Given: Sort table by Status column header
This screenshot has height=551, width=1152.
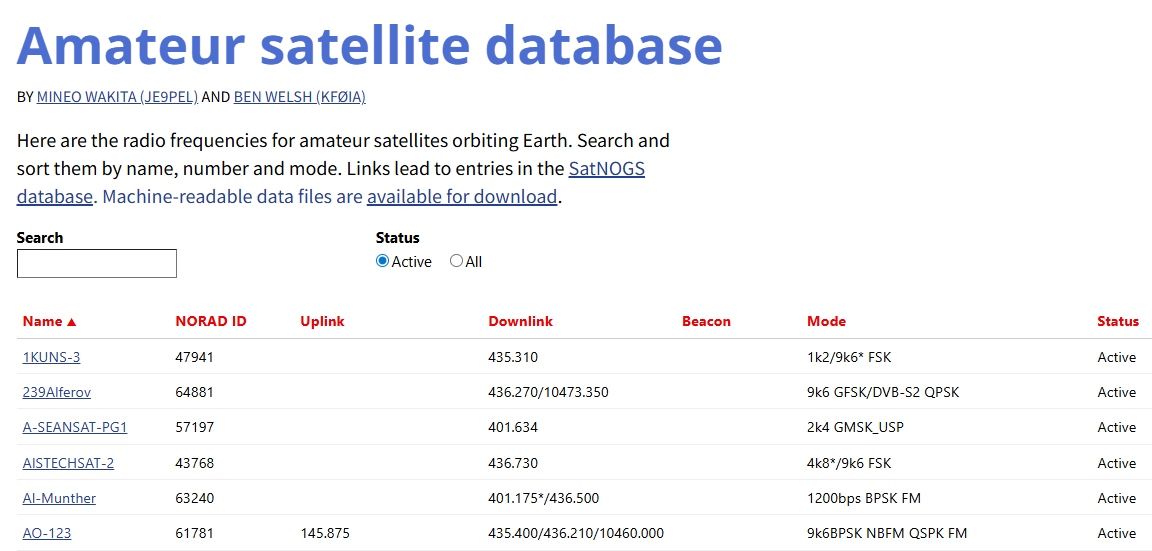Looking at the screenshot, I should coord(1117,321).
